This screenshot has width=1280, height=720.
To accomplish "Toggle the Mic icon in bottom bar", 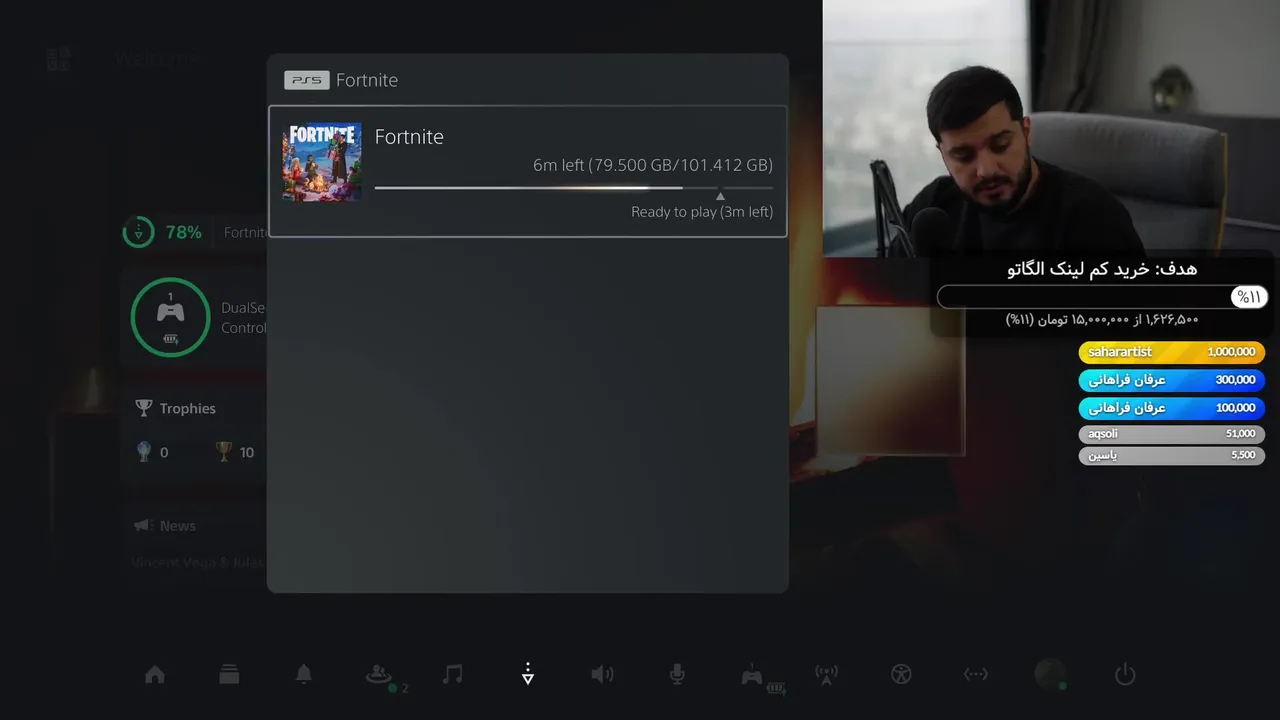I will pos(677,675).
